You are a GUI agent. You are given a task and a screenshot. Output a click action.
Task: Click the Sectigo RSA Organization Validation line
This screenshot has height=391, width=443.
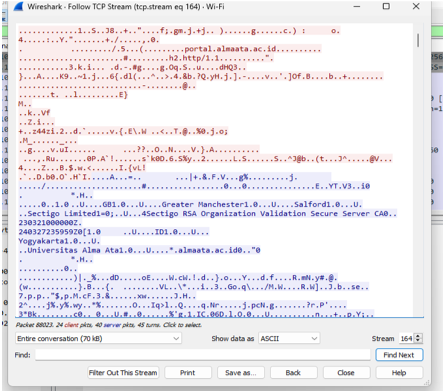tap(207, 214)
